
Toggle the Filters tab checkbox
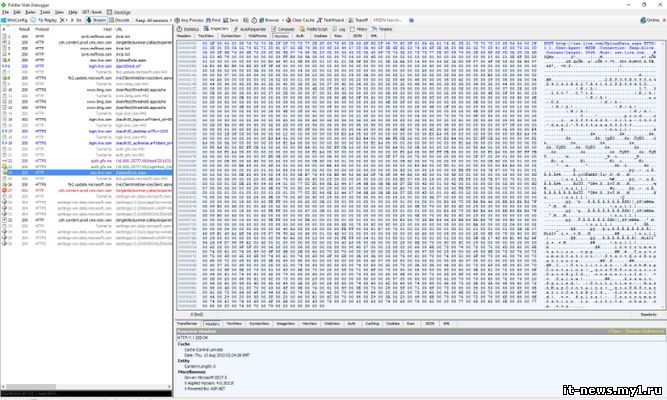pyautogui.click(x=352, y=29)
